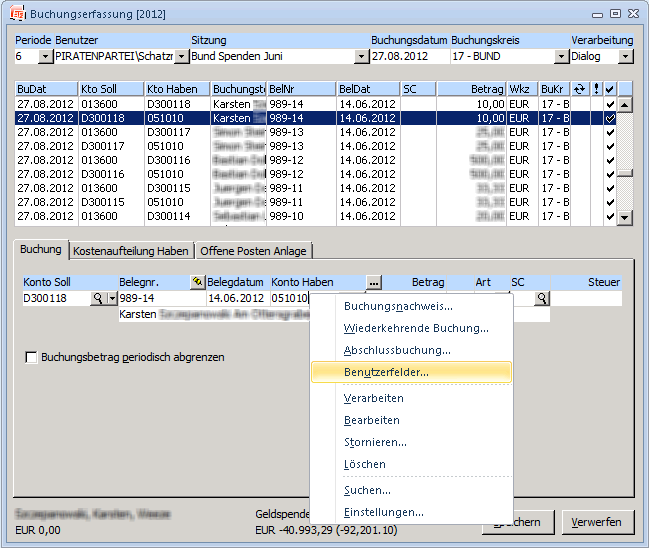Click the refresh arrows column header icon
Screen dimensions: 649x548
tap(579, 89)
